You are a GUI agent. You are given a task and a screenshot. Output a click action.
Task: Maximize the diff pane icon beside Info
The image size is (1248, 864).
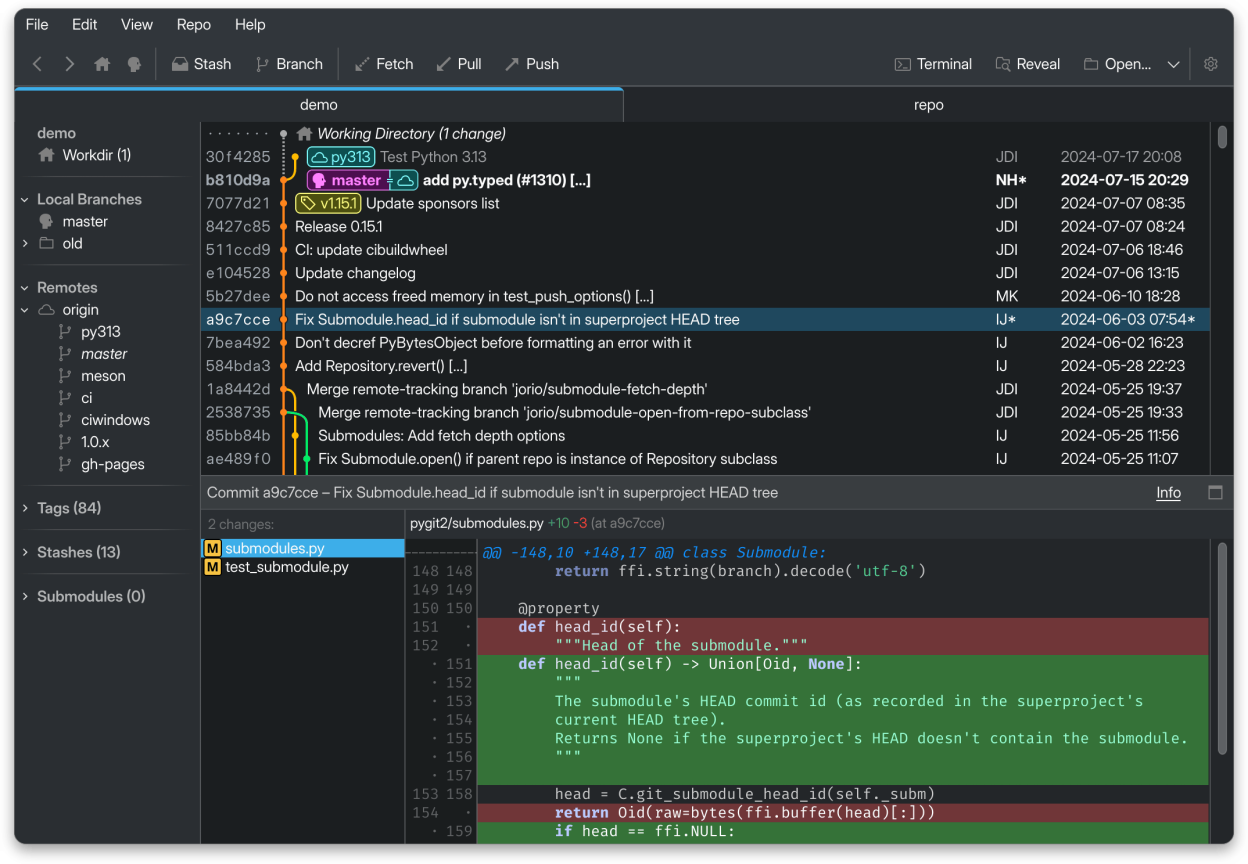coord(1216,492)
